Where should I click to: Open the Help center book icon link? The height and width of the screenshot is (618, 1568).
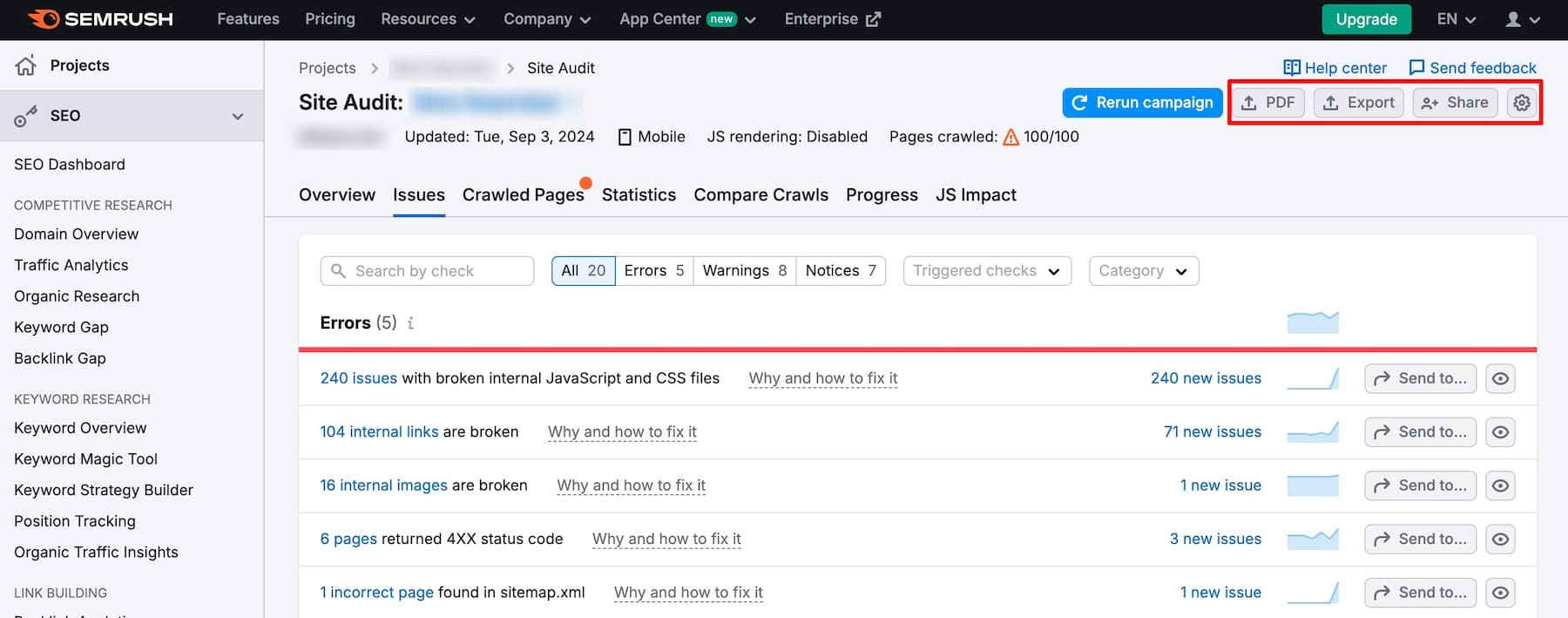click(x=1291, y=68)
